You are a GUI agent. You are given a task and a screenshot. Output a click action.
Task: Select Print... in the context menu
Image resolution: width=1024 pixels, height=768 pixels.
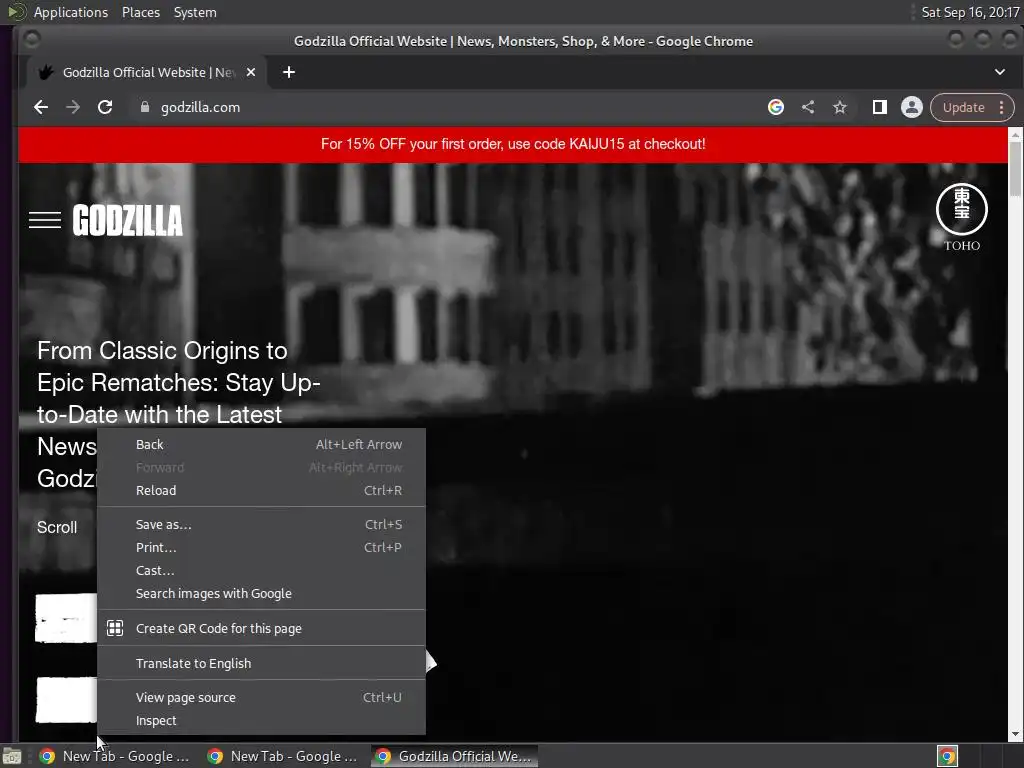click(x=261, y=547)
